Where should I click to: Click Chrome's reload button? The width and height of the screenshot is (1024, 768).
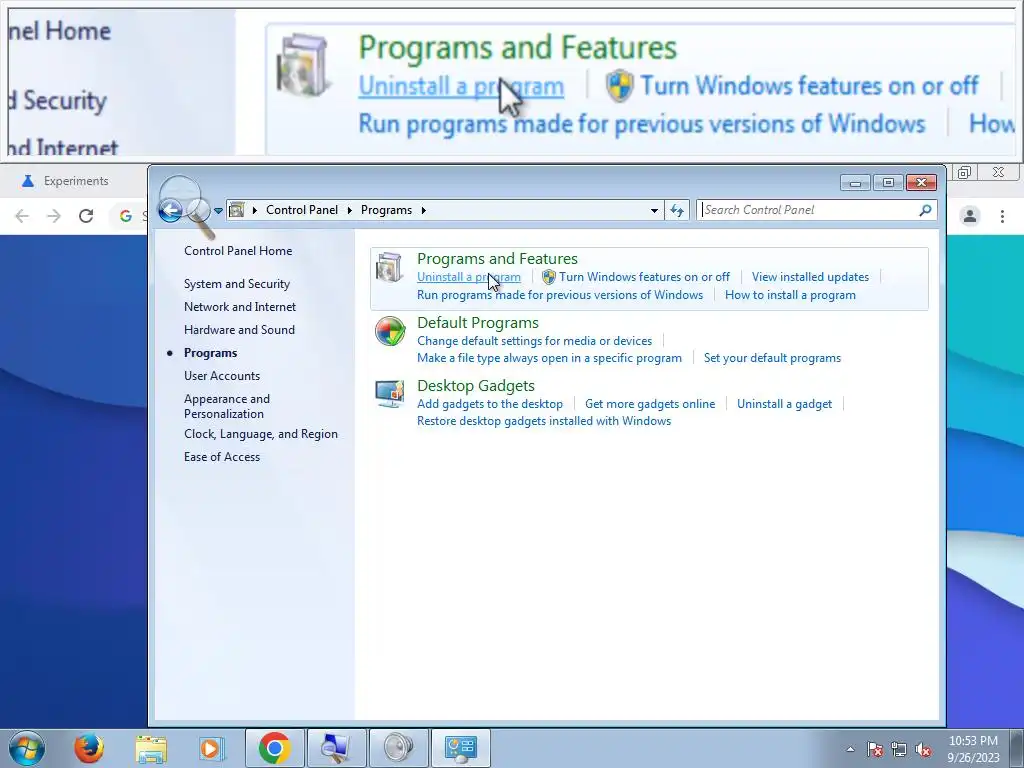point(86,216)
